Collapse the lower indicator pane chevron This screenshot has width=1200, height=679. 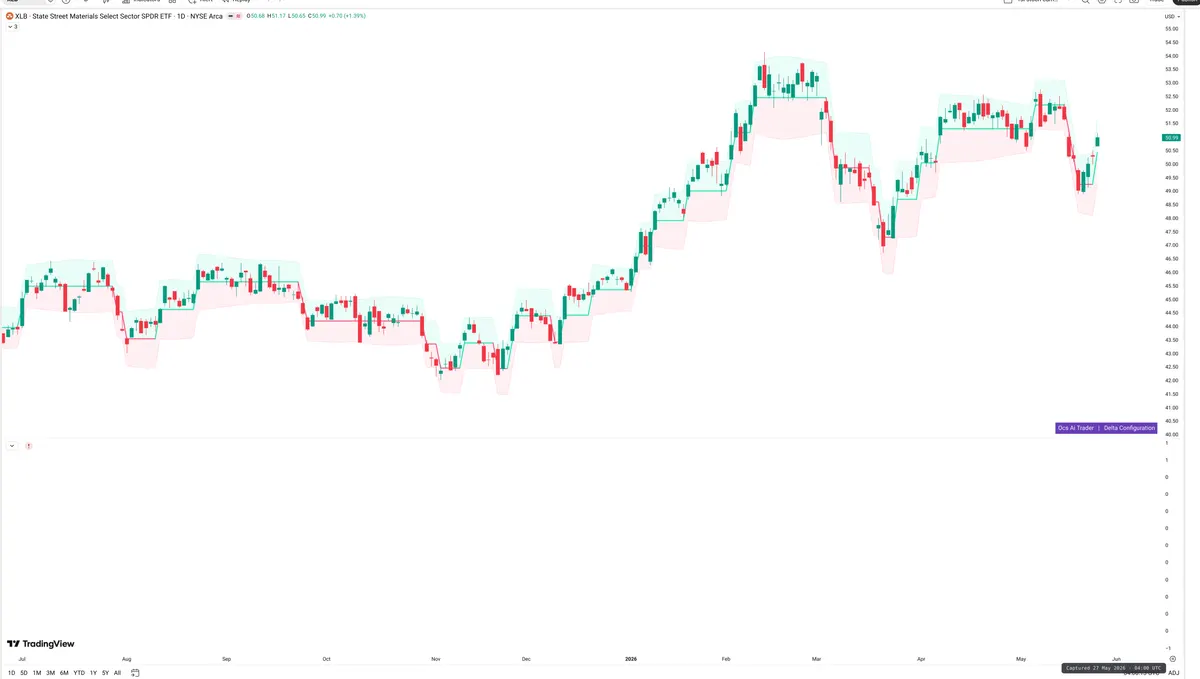[x=12, y=446]
